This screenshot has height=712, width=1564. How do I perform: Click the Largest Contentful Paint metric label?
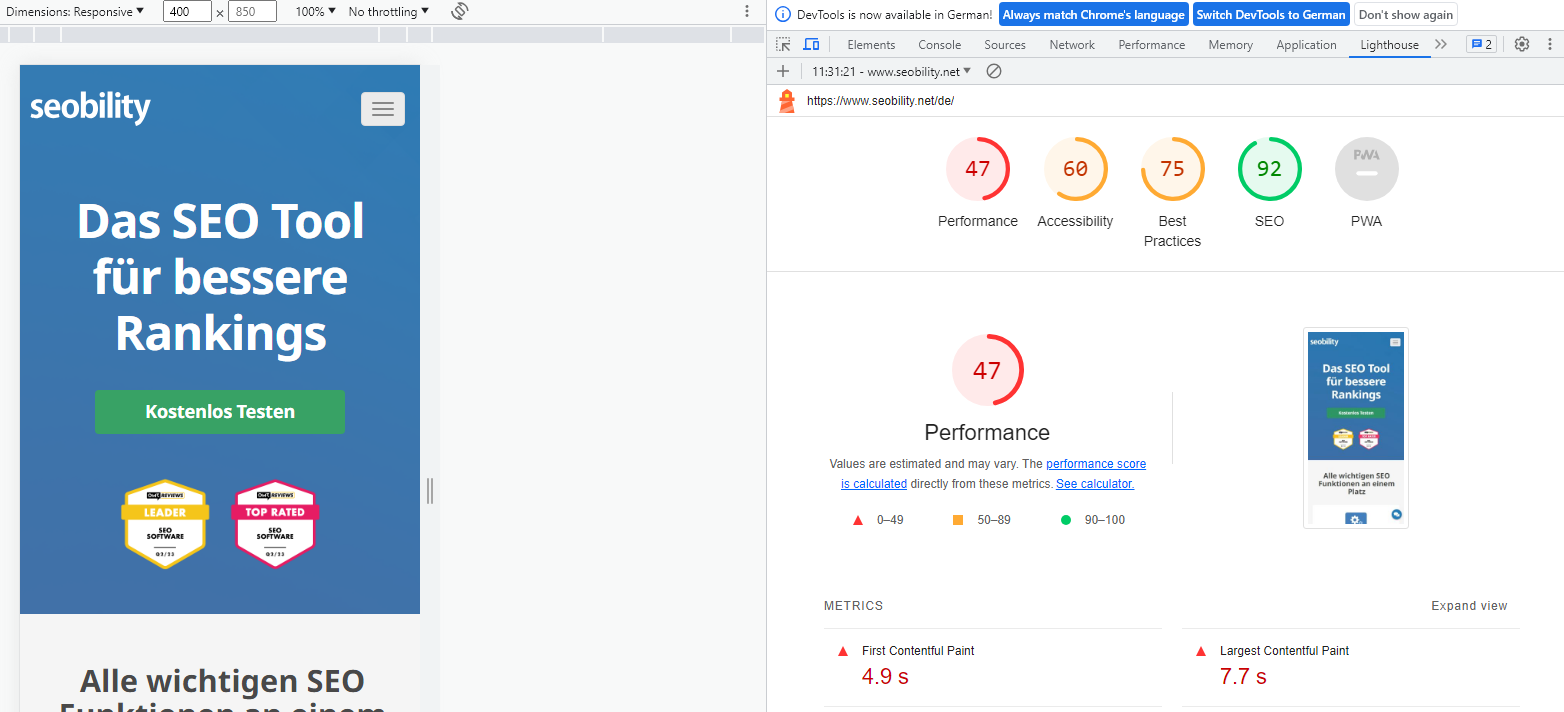(x=1285, y=651)
